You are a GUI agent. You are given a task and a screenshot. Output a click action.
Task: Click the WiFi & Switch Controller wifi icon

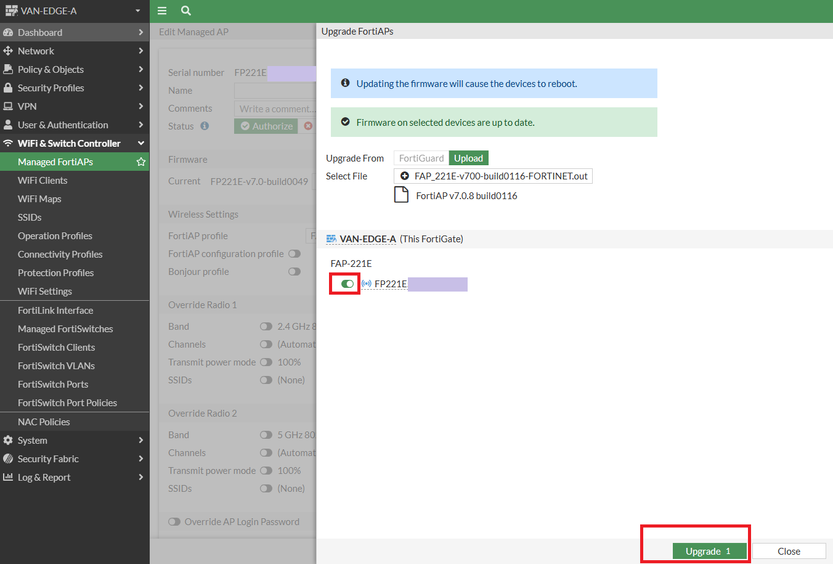pos(8,143)
